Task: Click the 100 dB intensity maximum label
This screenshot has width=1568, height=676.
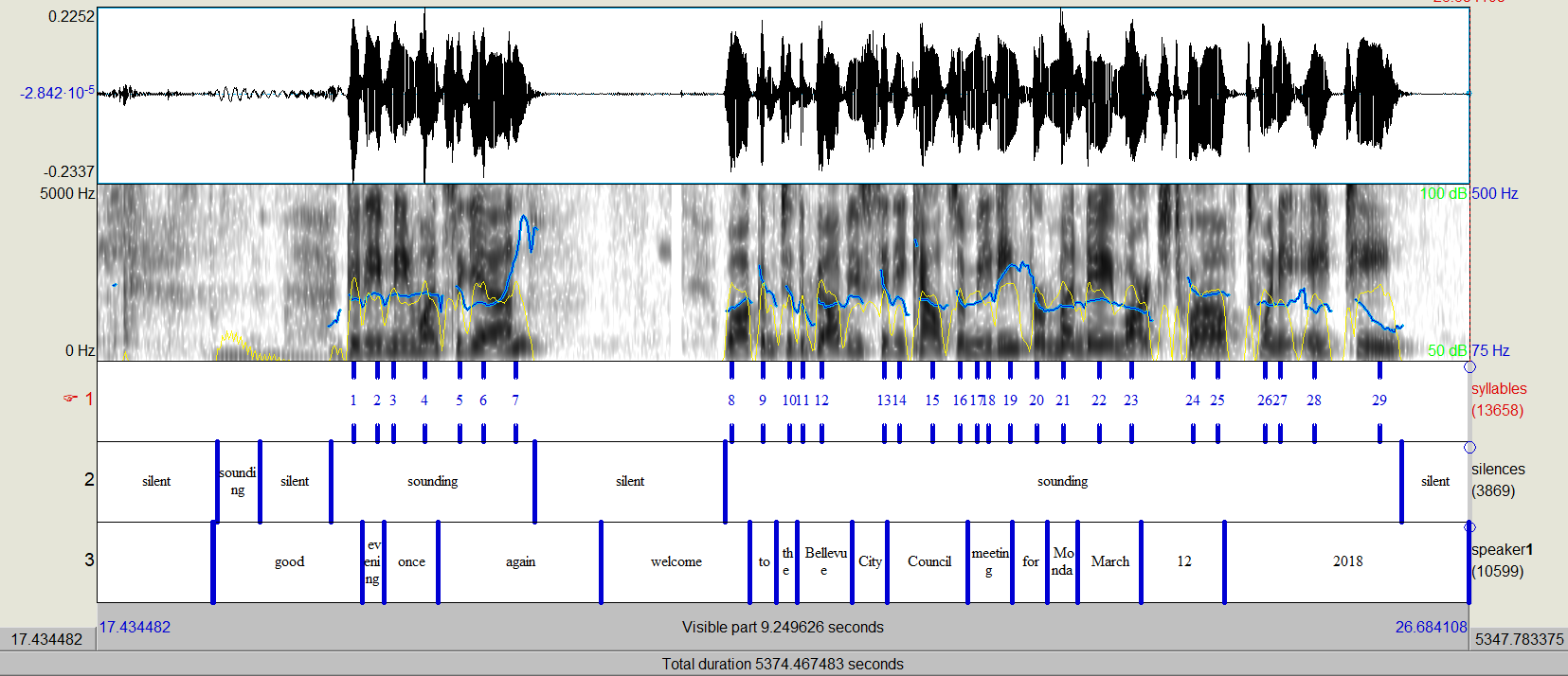Action: coord(1443,193)
